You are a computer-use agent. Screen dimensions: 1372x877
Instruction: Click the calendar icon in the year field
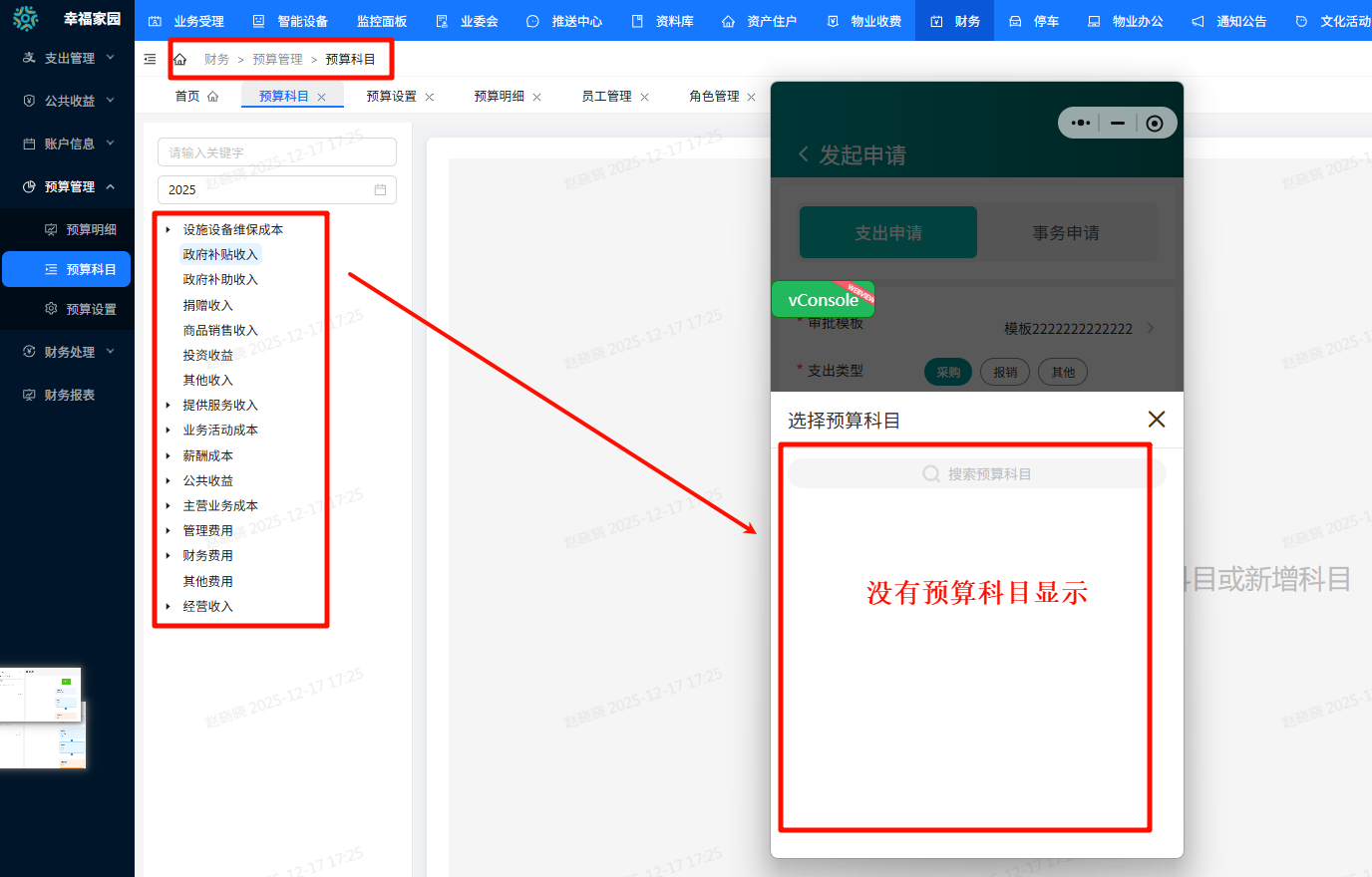click(x=380, y=189)
